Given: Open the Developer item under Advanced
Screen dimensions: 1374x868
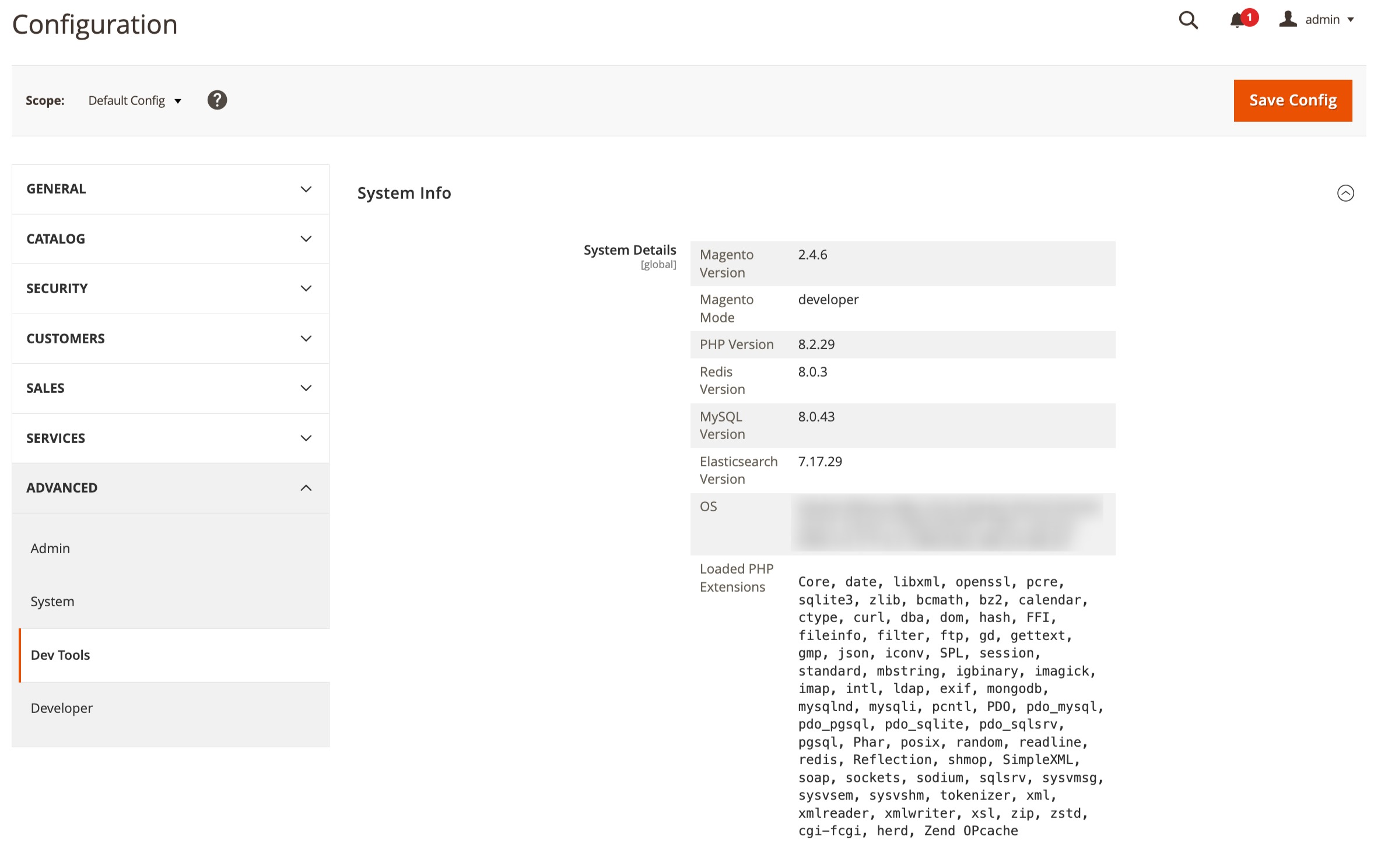Looking at the screenshot, I should [62, 708].
